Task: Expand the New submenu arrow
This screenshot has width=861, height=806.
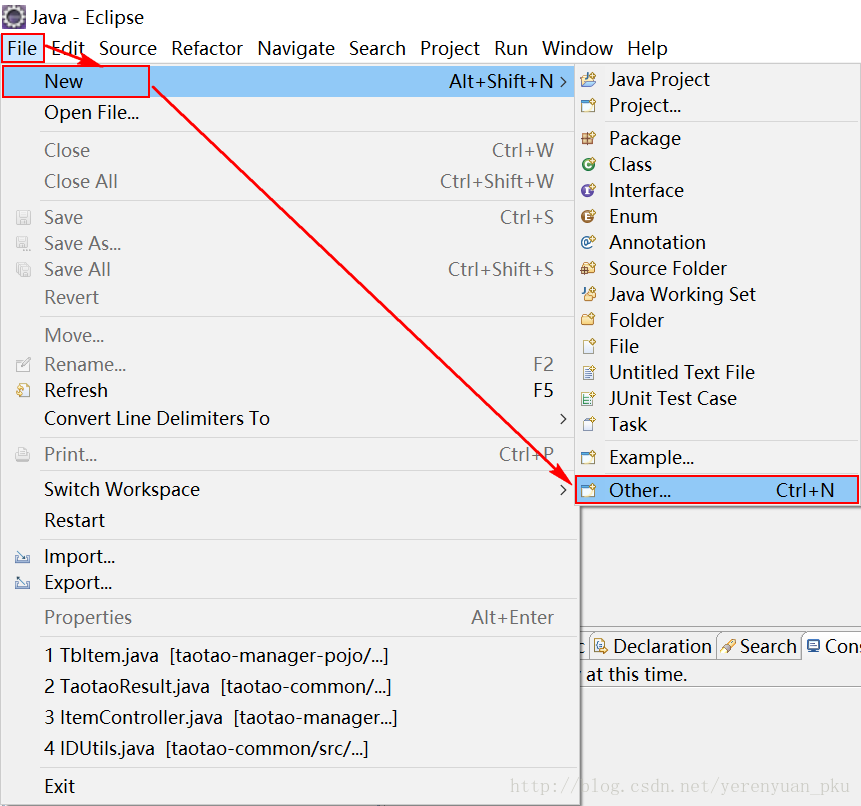Action: point(563,81)
